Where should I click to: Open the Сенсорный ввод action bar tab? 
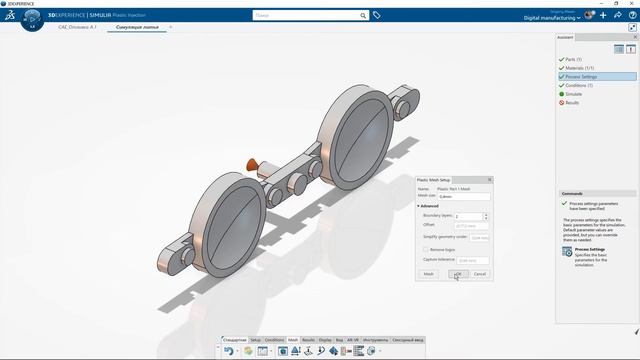click(408, 340)
